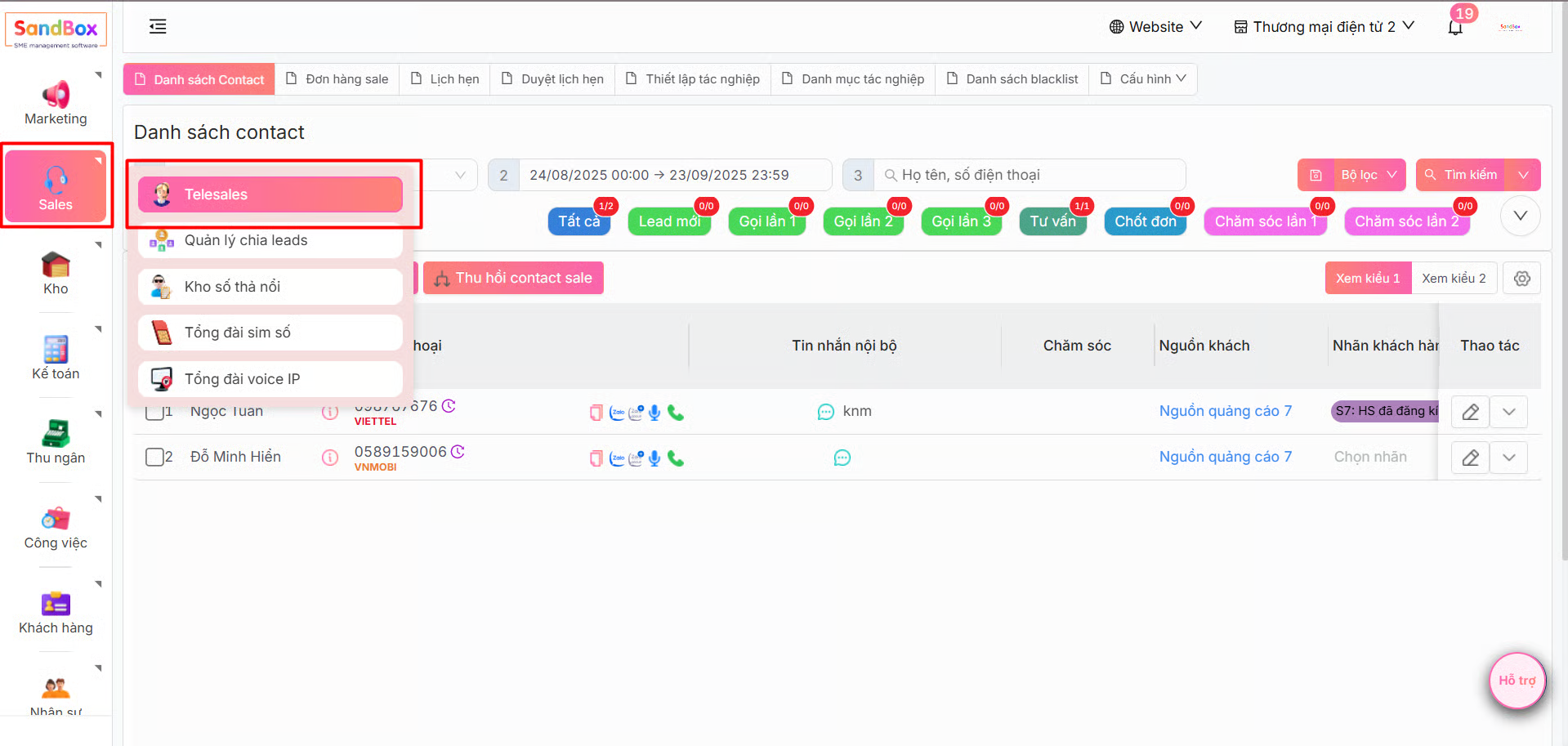The height and width of the screenshot is (746, 1568).
Task: Open the Kế toán accounting module
Action: (56, 358)
